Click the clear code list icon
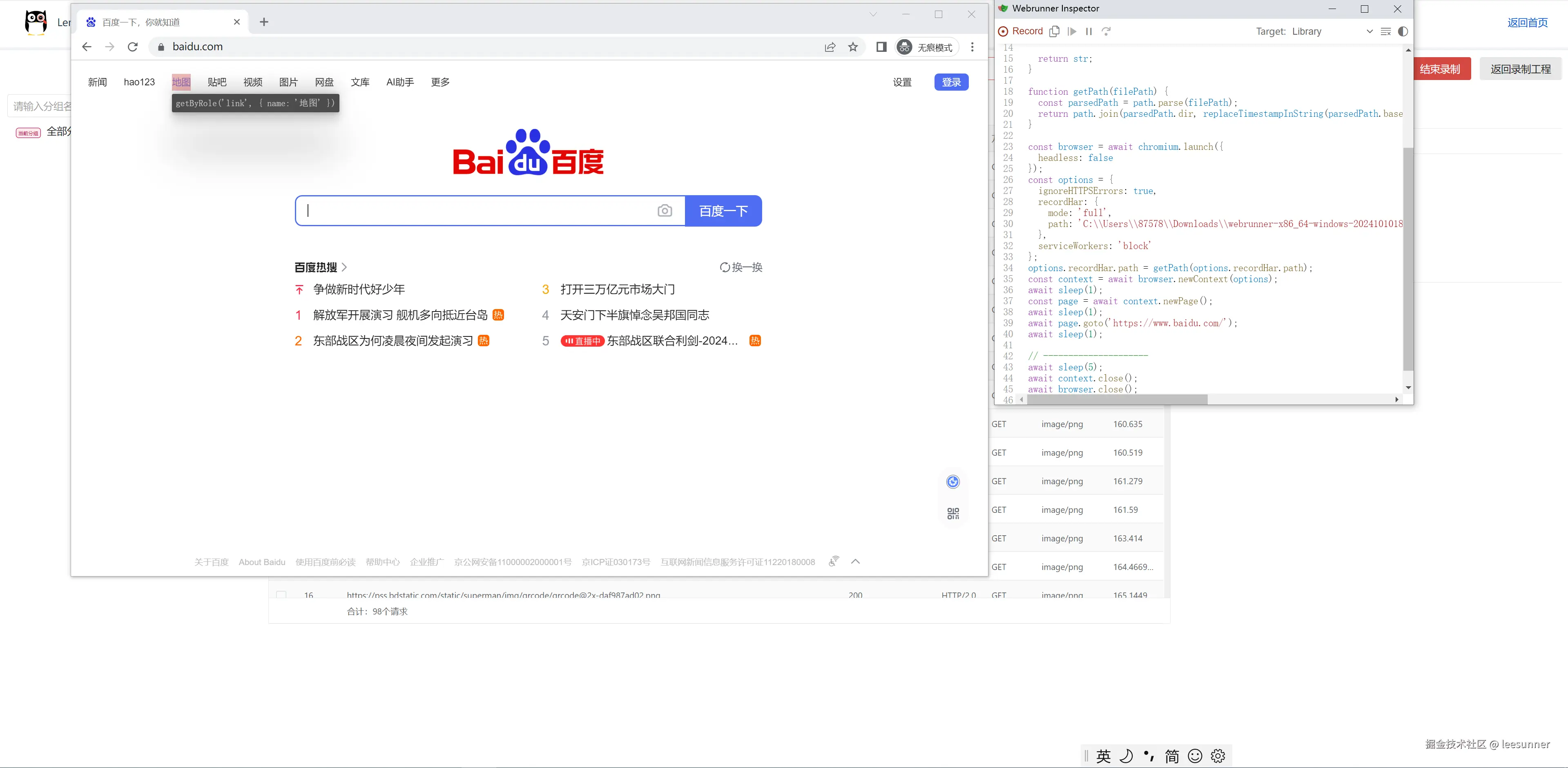 [x=1386, y=32]
